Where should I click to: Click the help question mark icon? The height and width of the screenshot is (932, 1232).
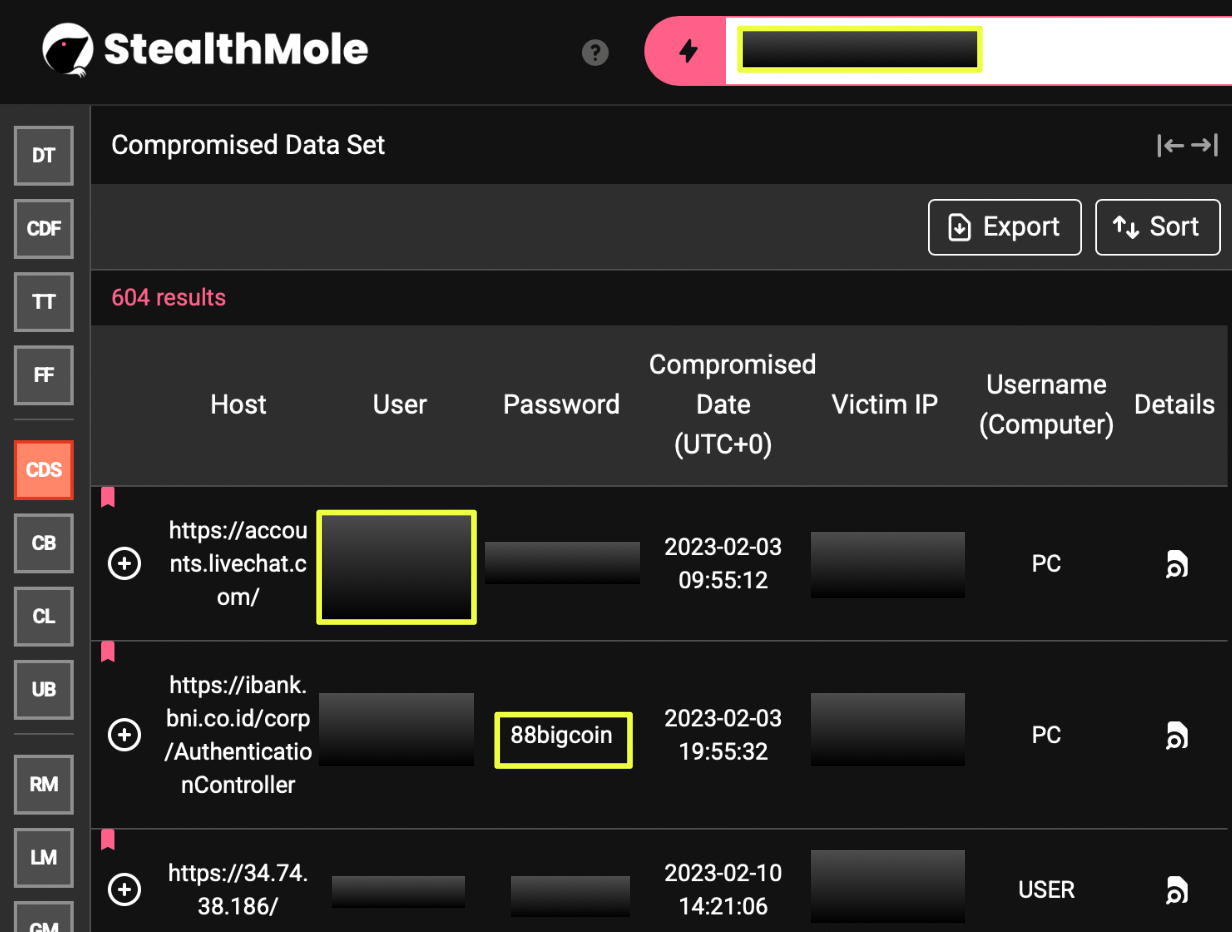tap(595, 52)
